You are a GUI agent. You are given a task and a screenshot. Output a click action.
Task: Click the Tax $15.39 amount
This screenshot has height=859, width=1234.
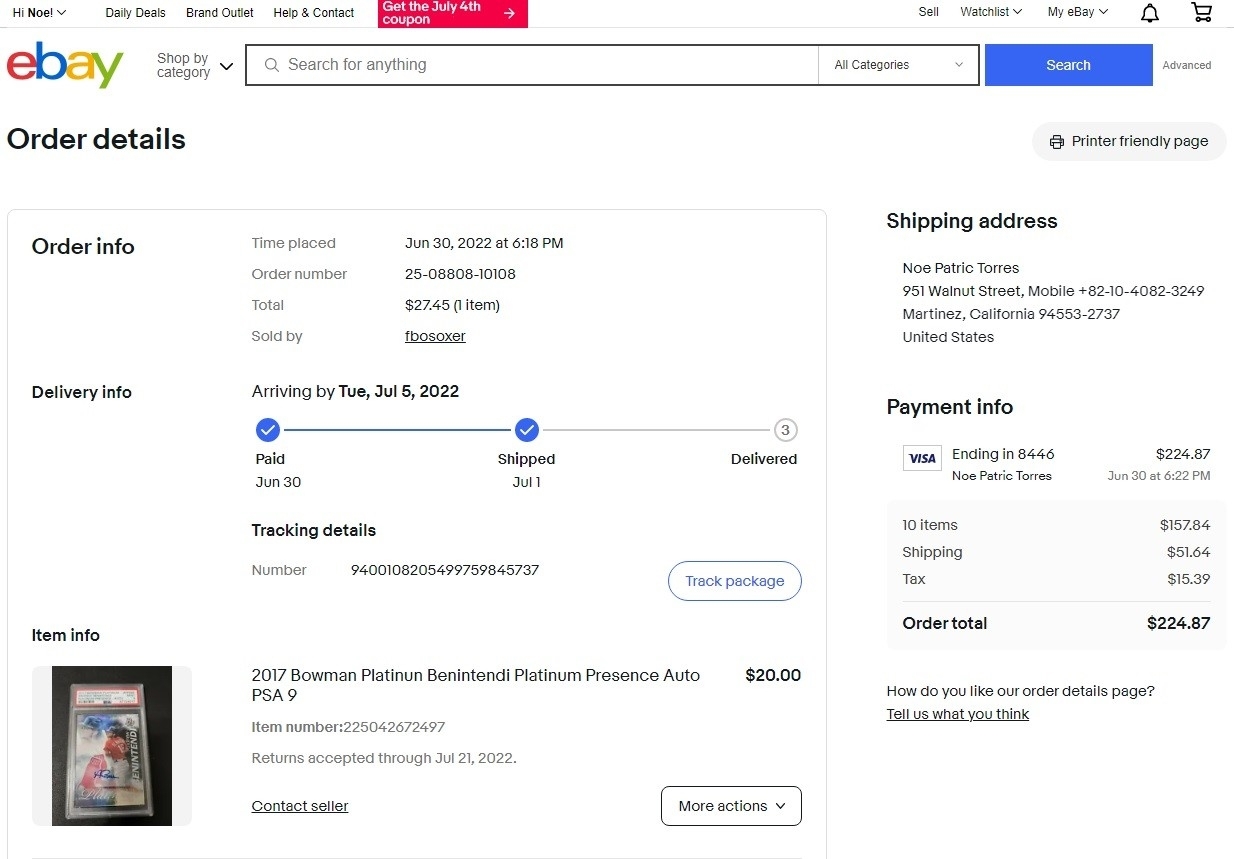tap(1189, 579)
